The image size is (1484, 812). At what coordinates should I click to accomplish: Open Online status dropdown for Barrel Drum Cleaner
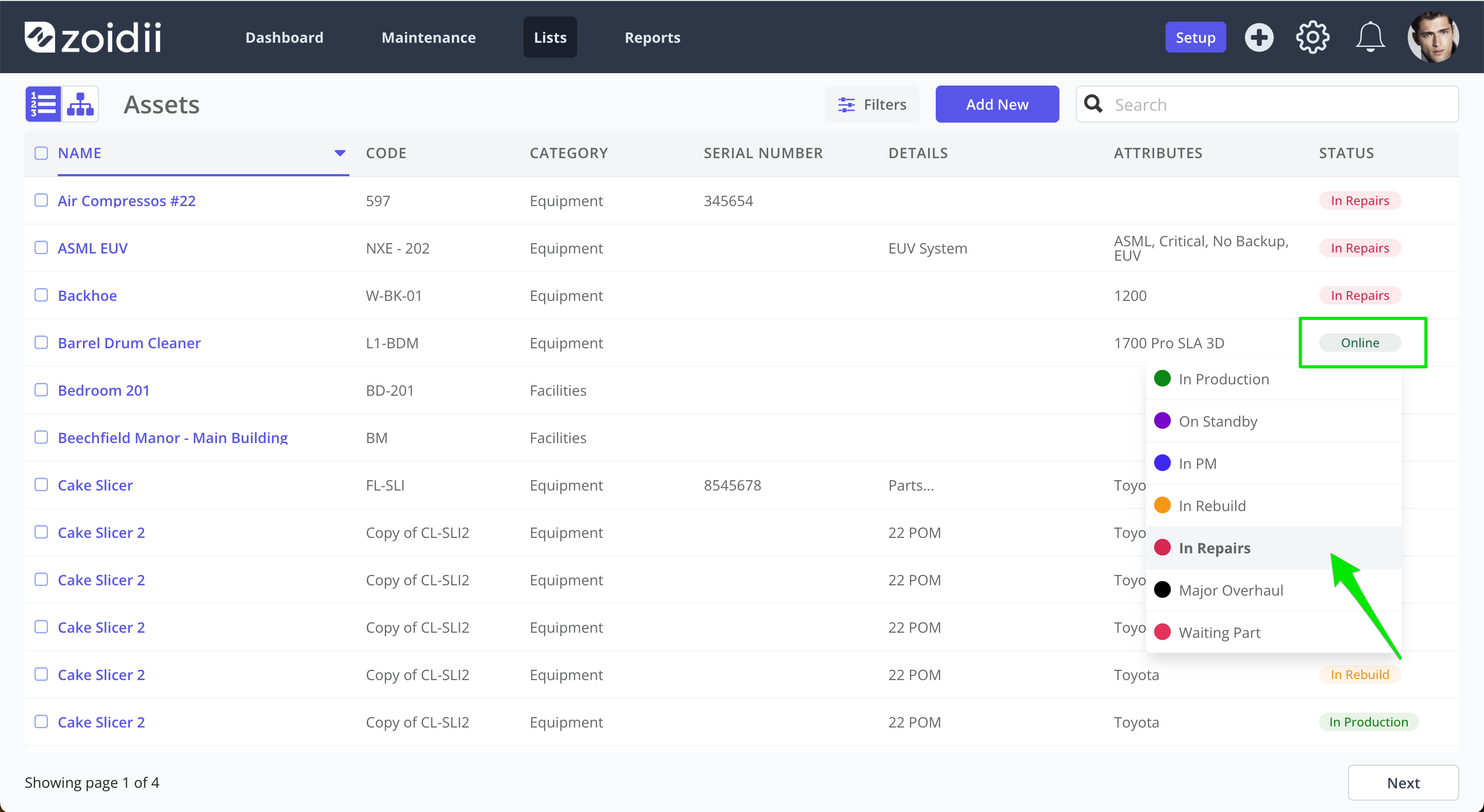tap(1360, 343)
